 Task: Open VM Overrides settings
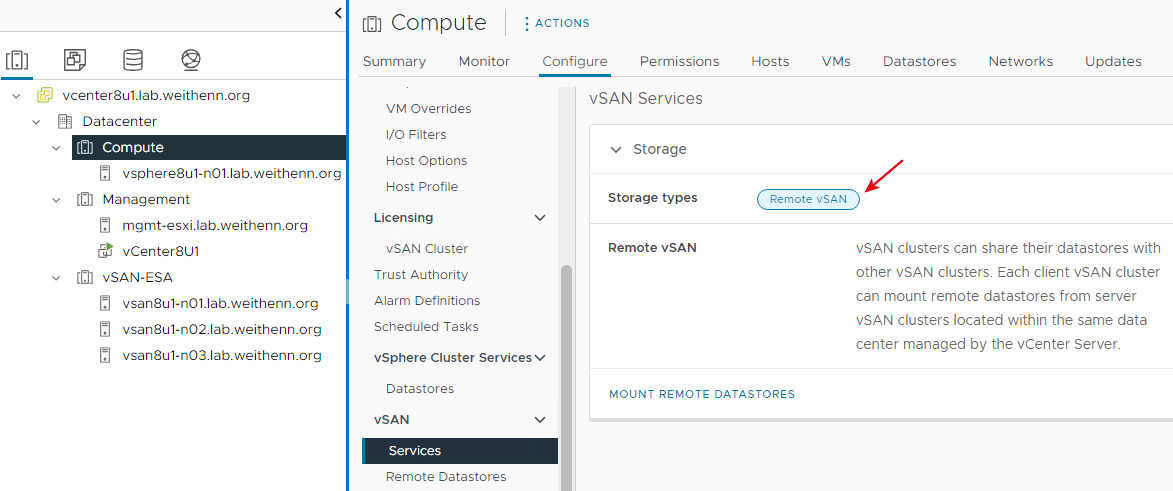429,109
